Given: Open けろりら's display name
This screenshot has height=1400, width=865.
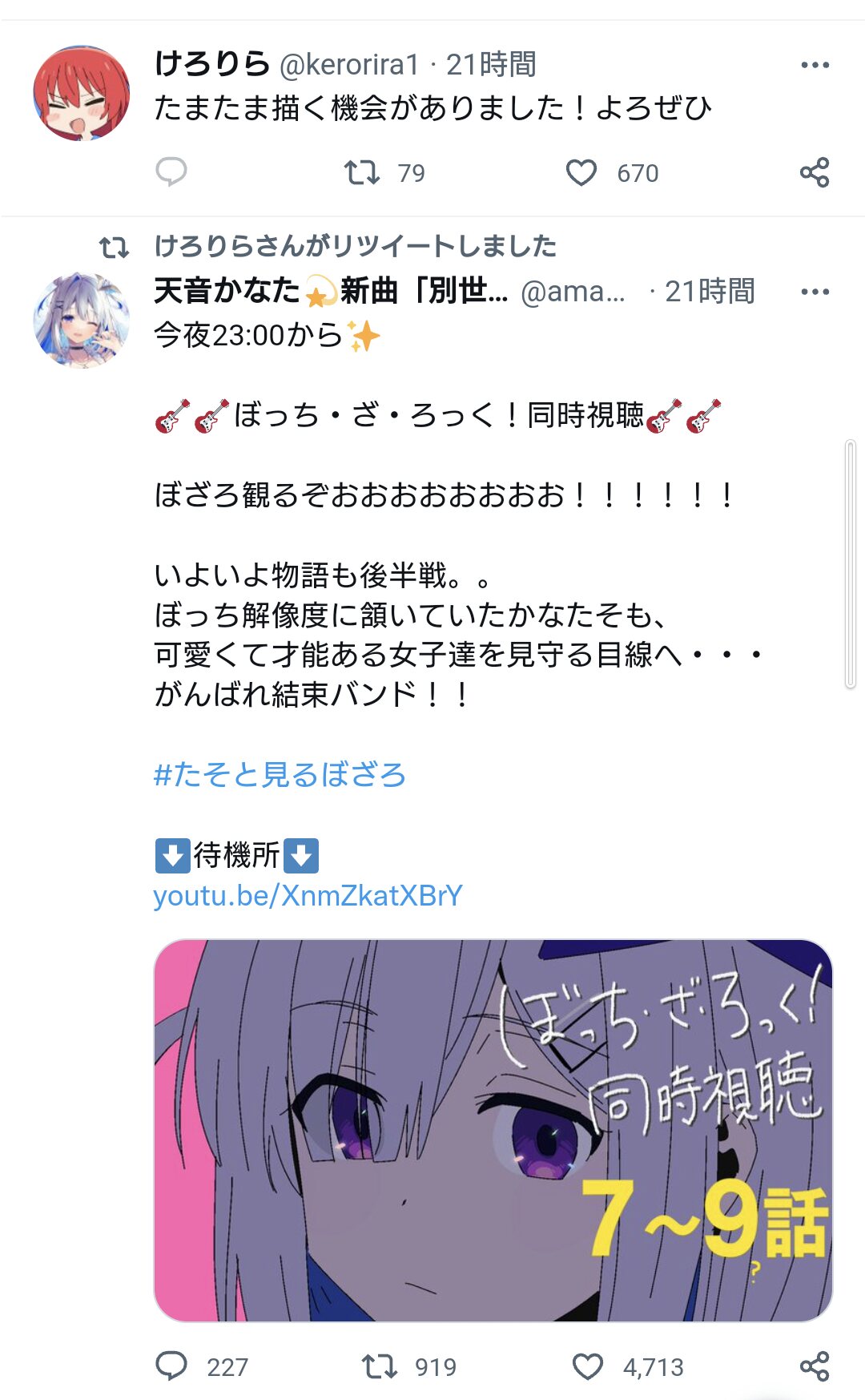Looking at the screenshot, I should point(212,64).
